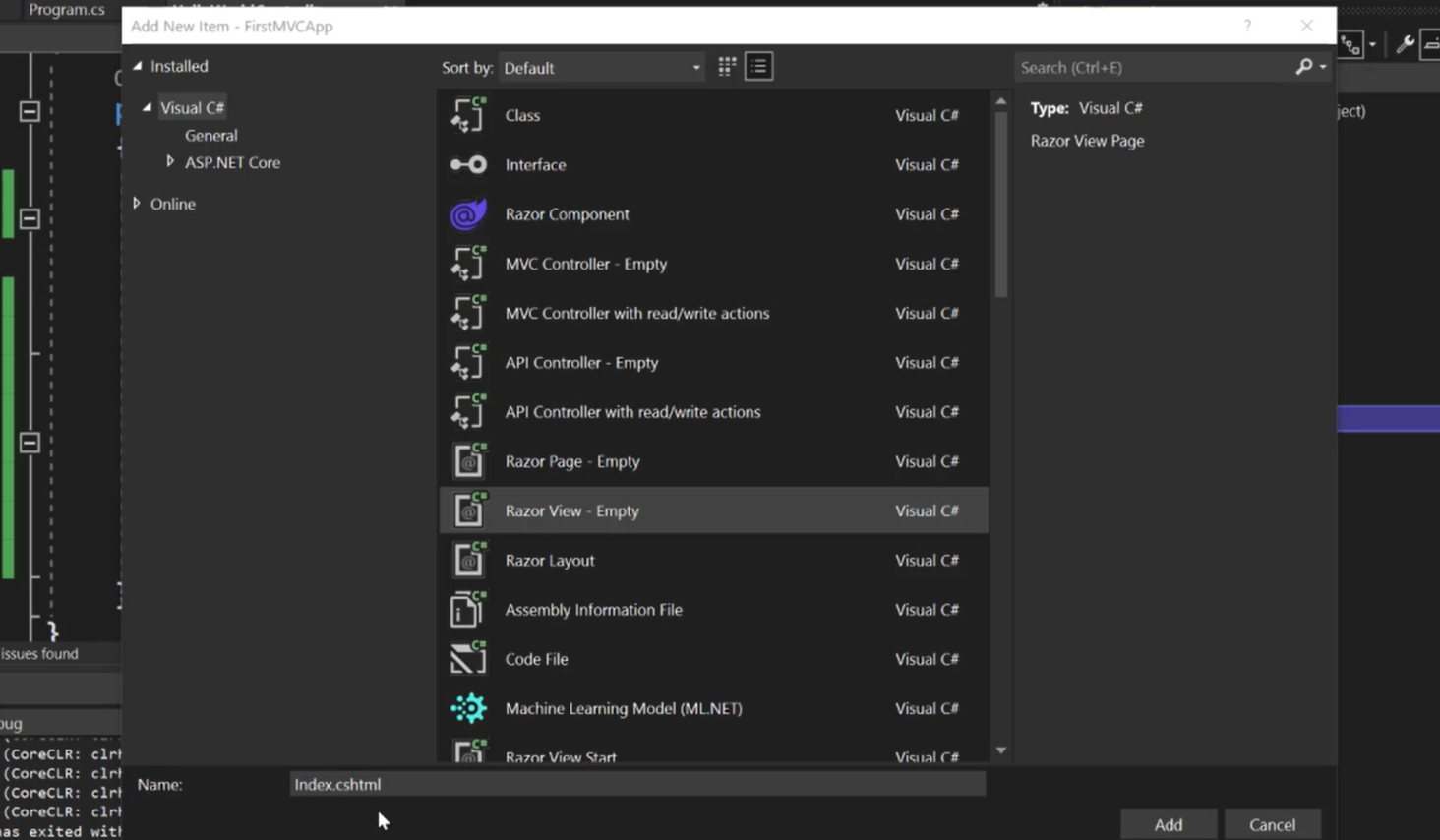Choose the Razor Component icon
The image size is (1440, 840).
tap(468, 214)
